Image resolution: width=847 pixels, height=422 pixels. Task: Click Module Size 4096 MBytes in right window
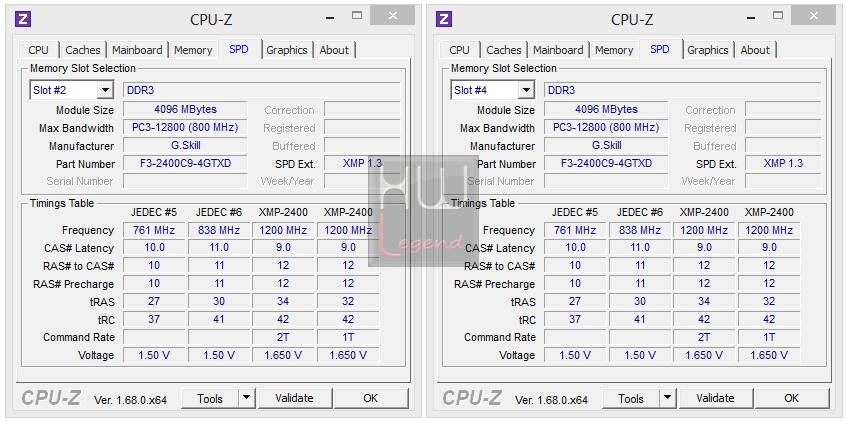pyautogui.click(x=606, y=109)
